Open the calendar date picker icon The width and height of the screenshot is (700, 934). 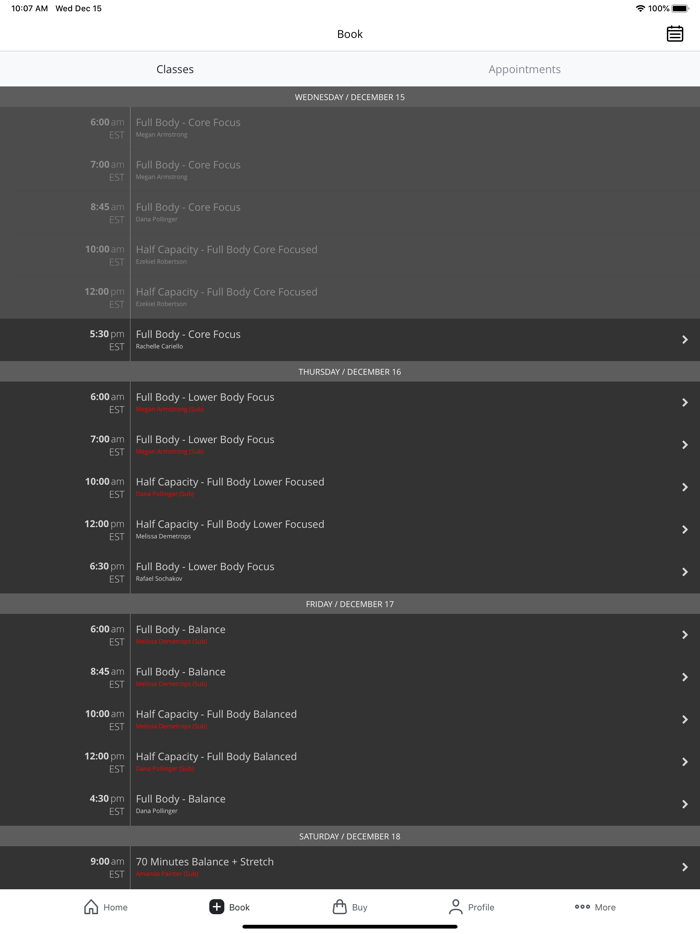tap(675, 34)
